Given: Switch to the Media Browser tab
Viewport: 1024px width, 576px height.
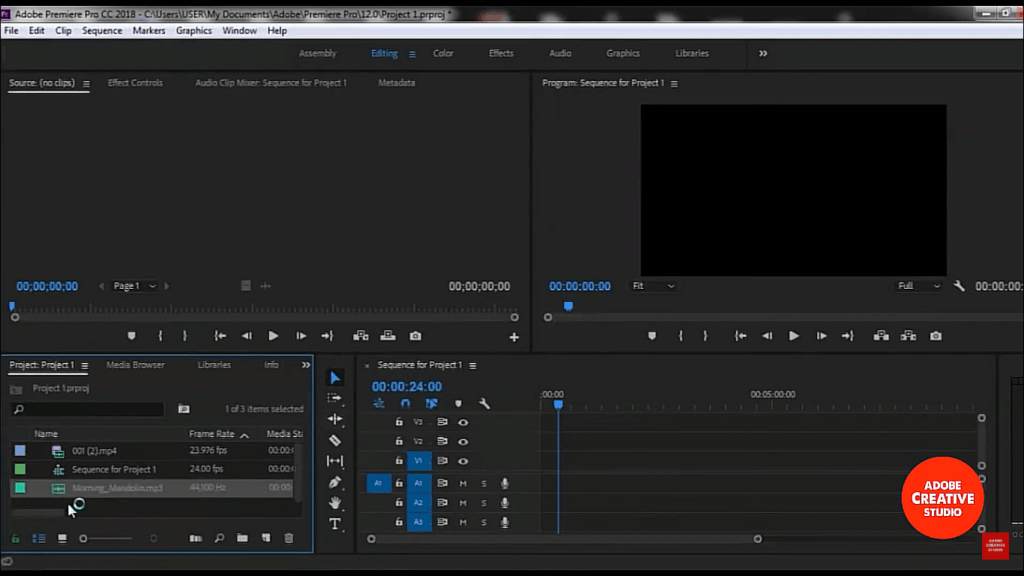Looking at the screenshot, I should (x=135, y=365).
